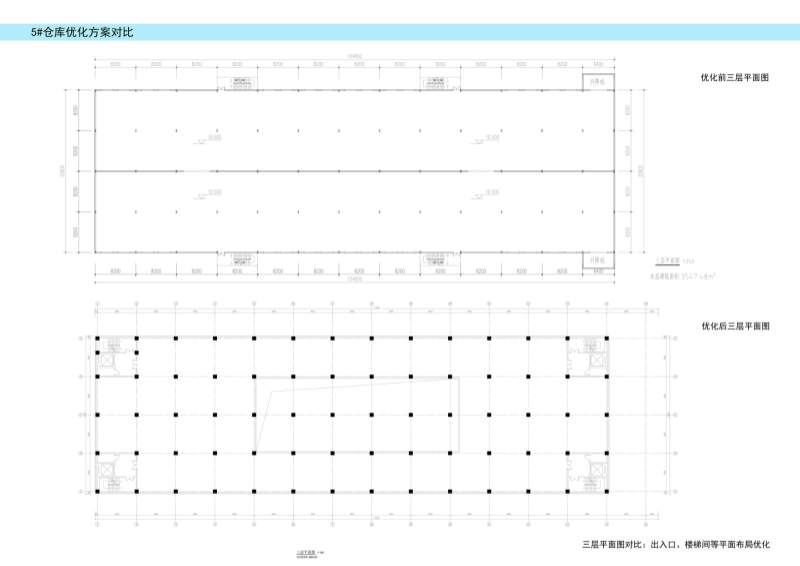This screenshot has height=566, width=800.
Task: Click the 5#仓库优化方案对比 page title
Action: (x=83, y=33)
